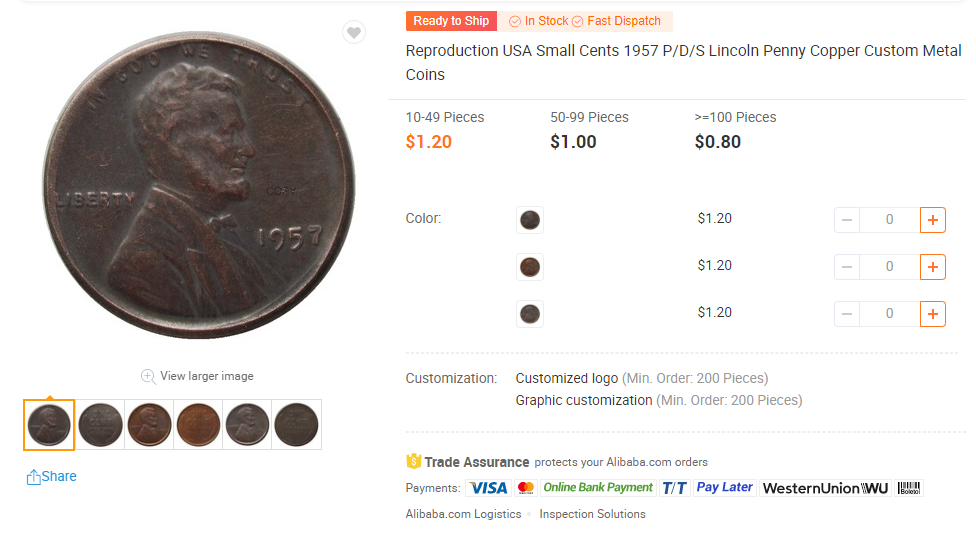Open the Alibaba.com Logistics link
Screen dimensions: 976x536
463,514
